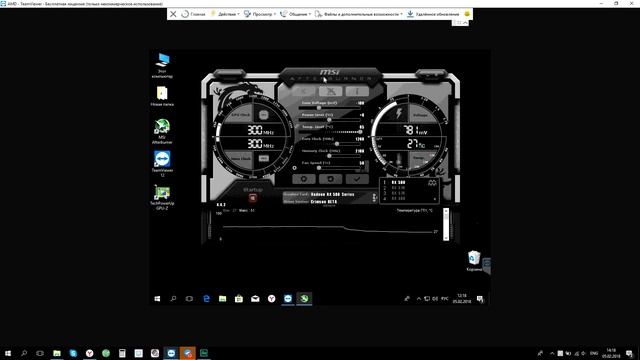Adjust the Temp. Limit slider
This screenshot has height=360, width=640.
pyautogui.click(x=330, y=132)
